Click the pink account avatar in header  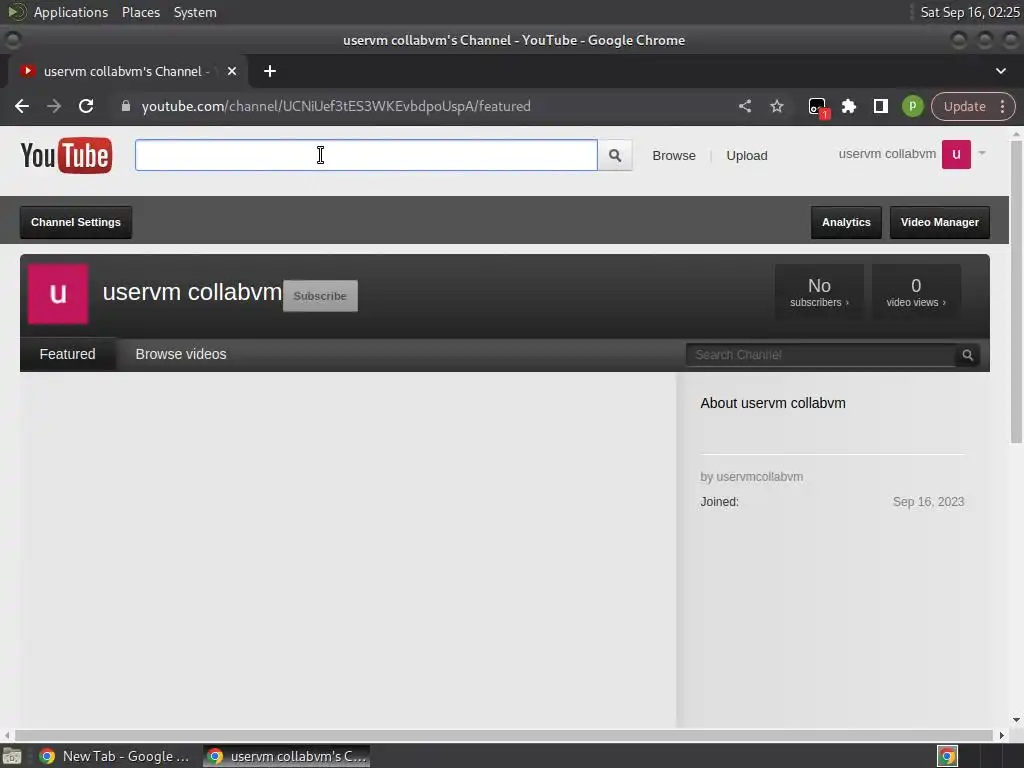coord(956,155)
